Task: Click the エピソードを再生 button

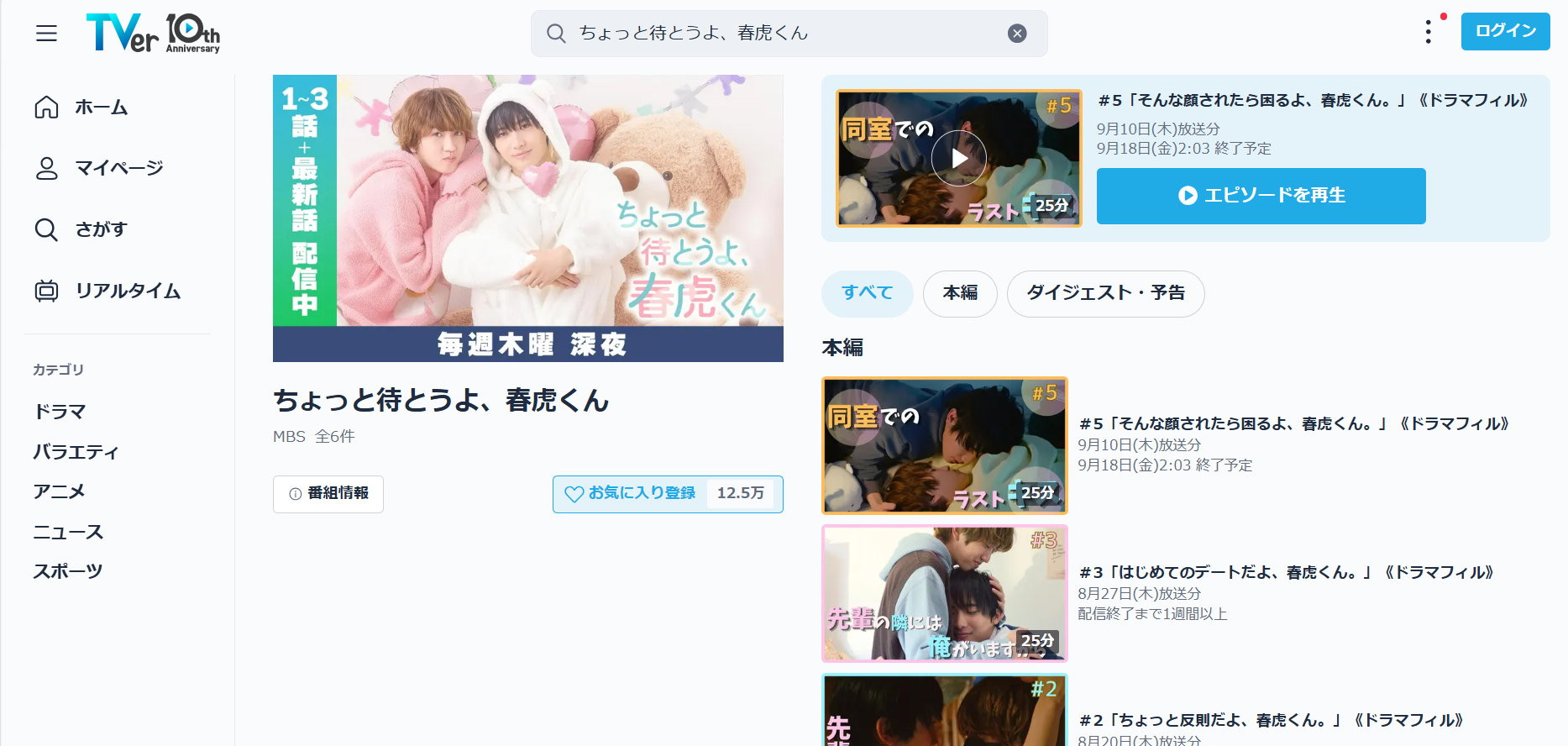Action: 1261,196
